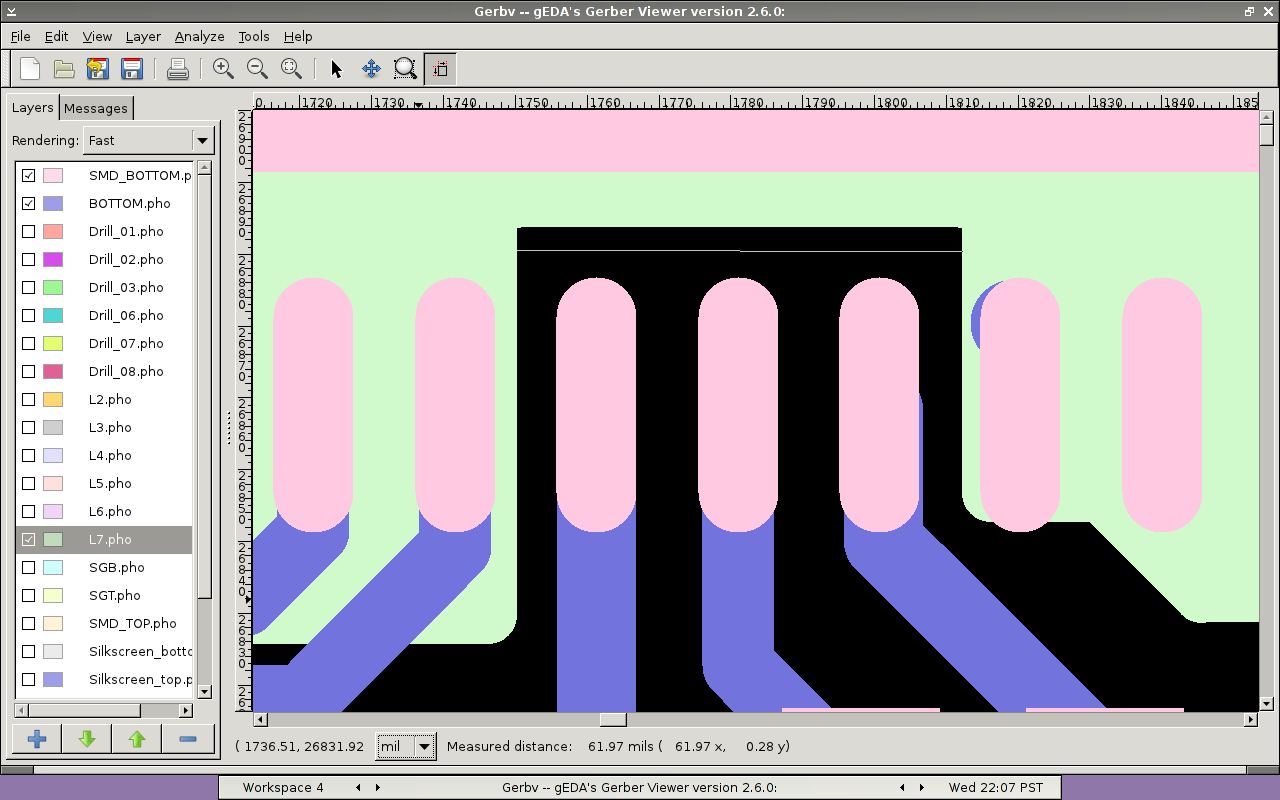The width and height of the screenshot is (1280, 800).
Task: Select the Pointer arrow tool
Action: click(336, 68)
